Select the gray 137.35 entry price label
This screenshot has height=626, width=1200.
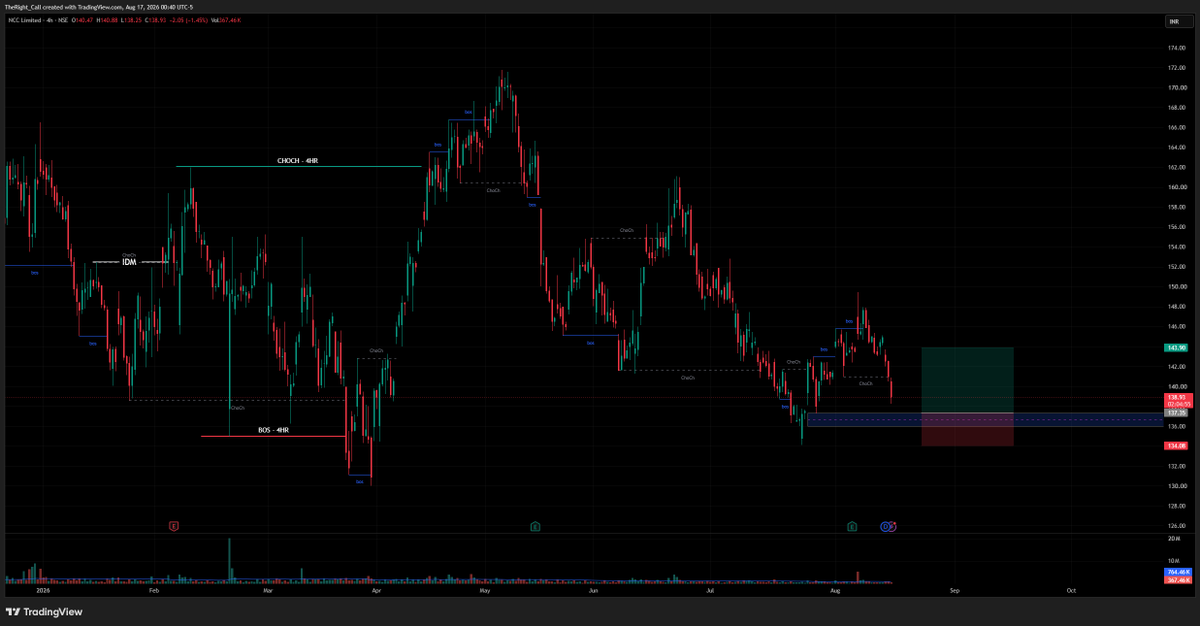pos(1176,412)
